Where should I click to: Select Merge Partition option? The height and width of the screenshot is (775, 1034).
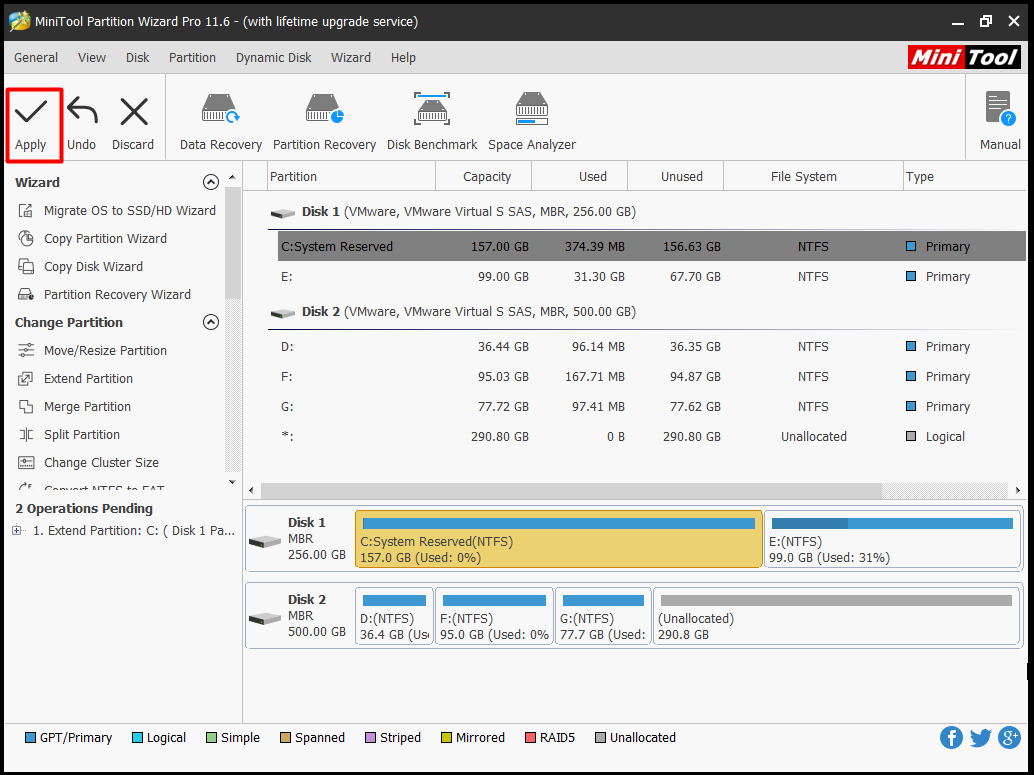pos(87,407)
